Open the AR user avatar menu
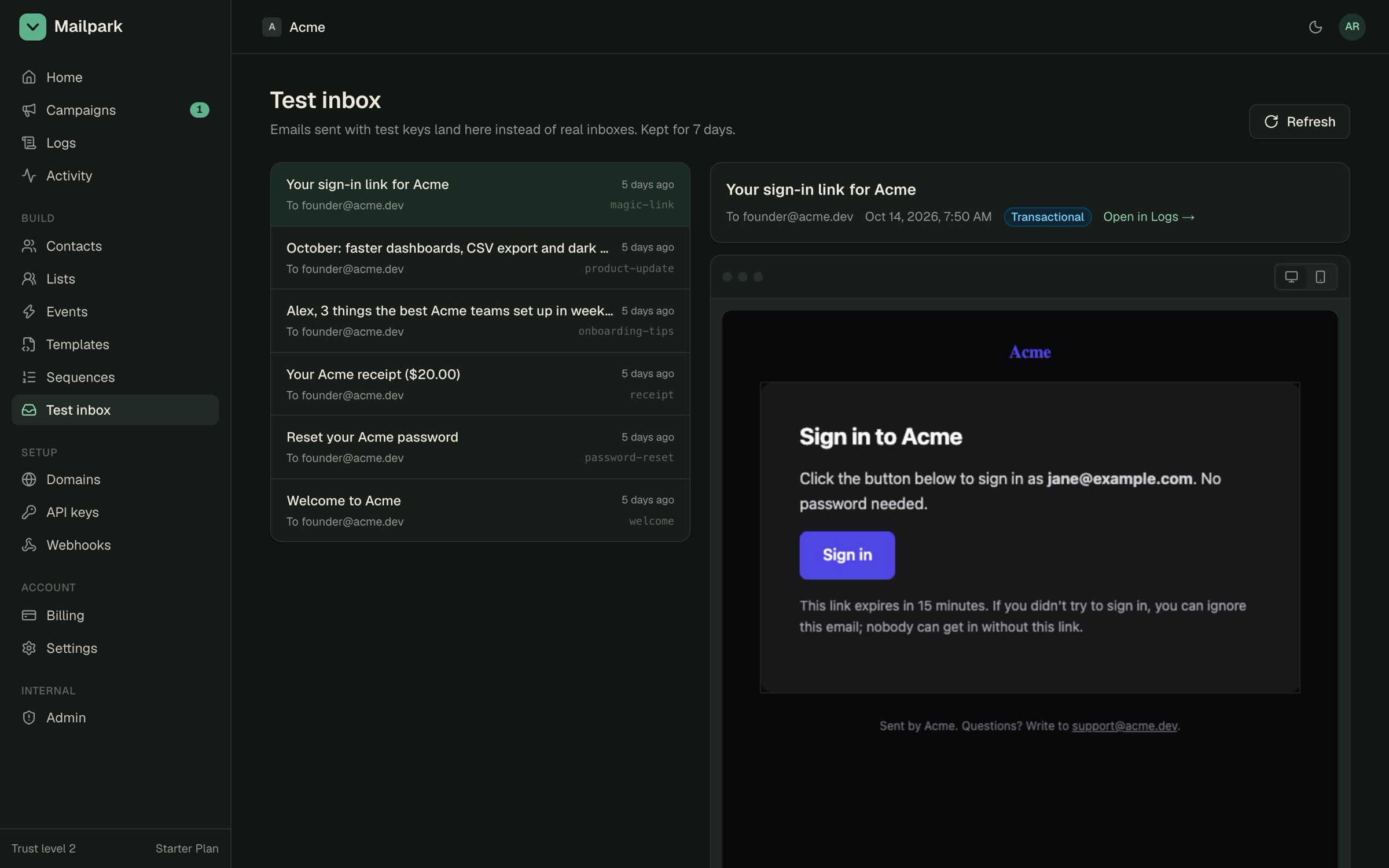Screen dimensions: 1389x868 tap(1352, 27)
